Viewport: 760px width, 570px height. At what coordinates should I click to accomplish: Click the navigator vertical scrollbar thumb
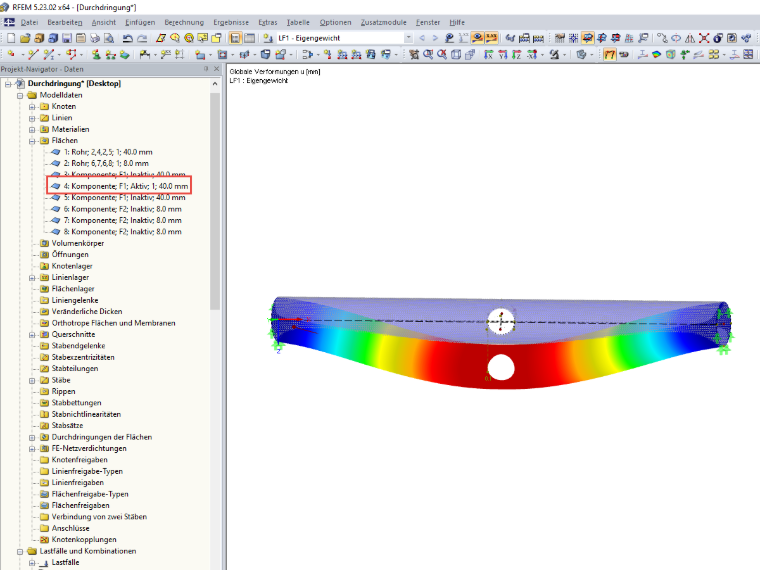(x=215, y=201)
